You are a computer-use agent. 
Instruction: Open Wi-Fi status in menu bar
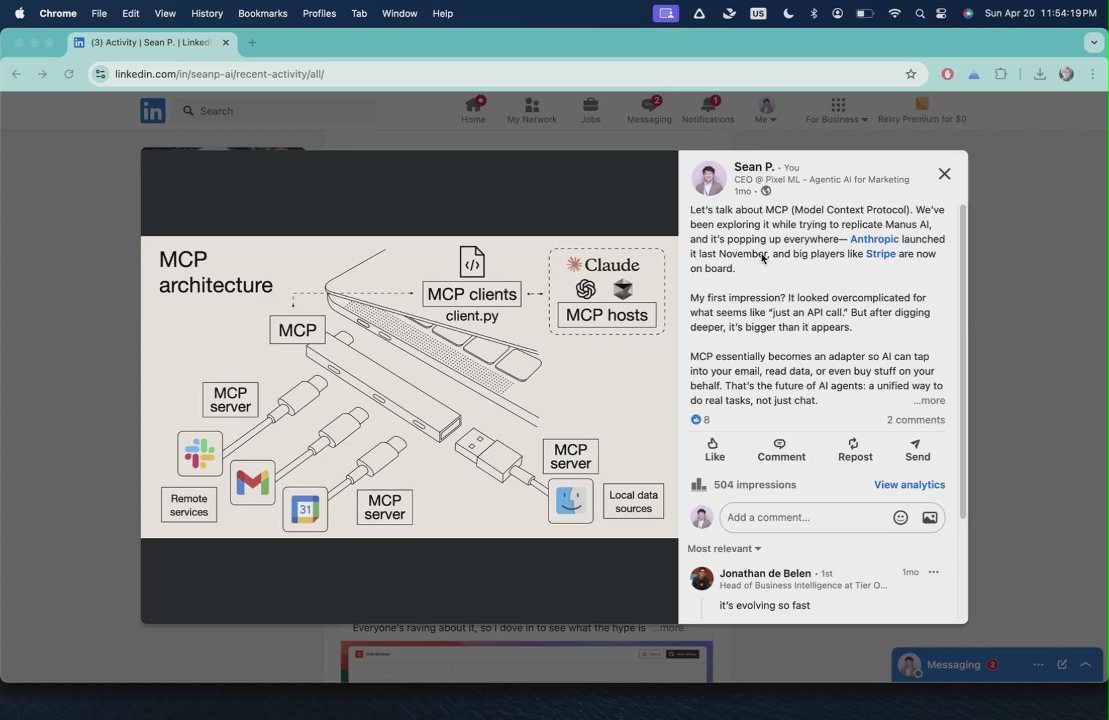pyautogui.click(x=895, y=13)
